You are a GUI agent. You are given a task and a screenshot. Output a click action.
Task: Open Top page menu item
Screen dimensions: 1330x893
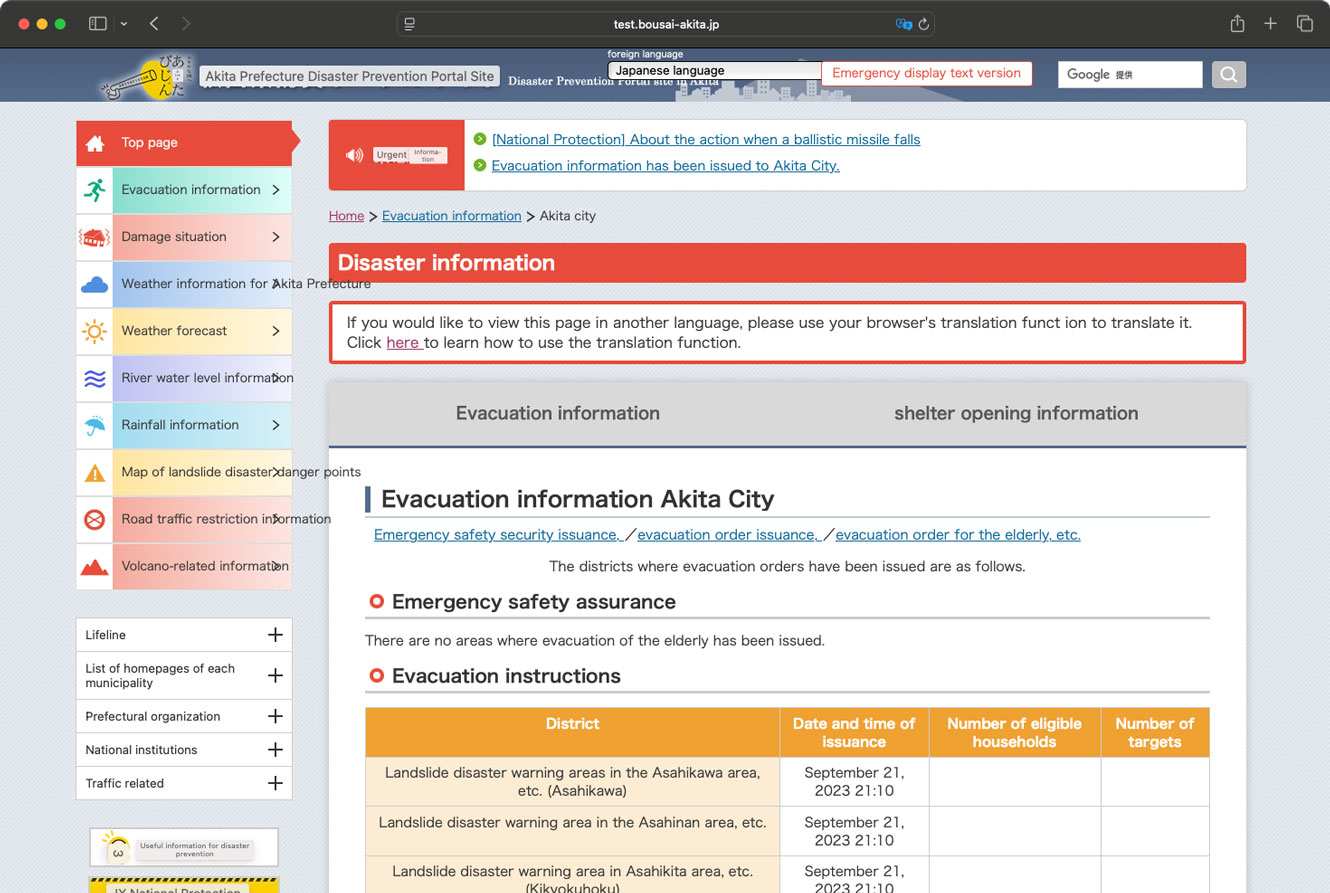point(184,143)
